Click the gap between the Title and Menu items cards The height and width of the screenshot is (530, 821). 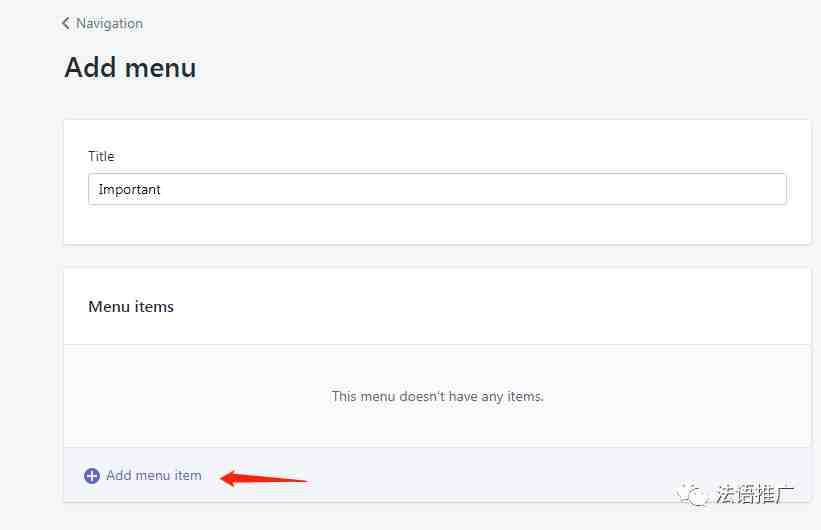[x=437, y=256]
